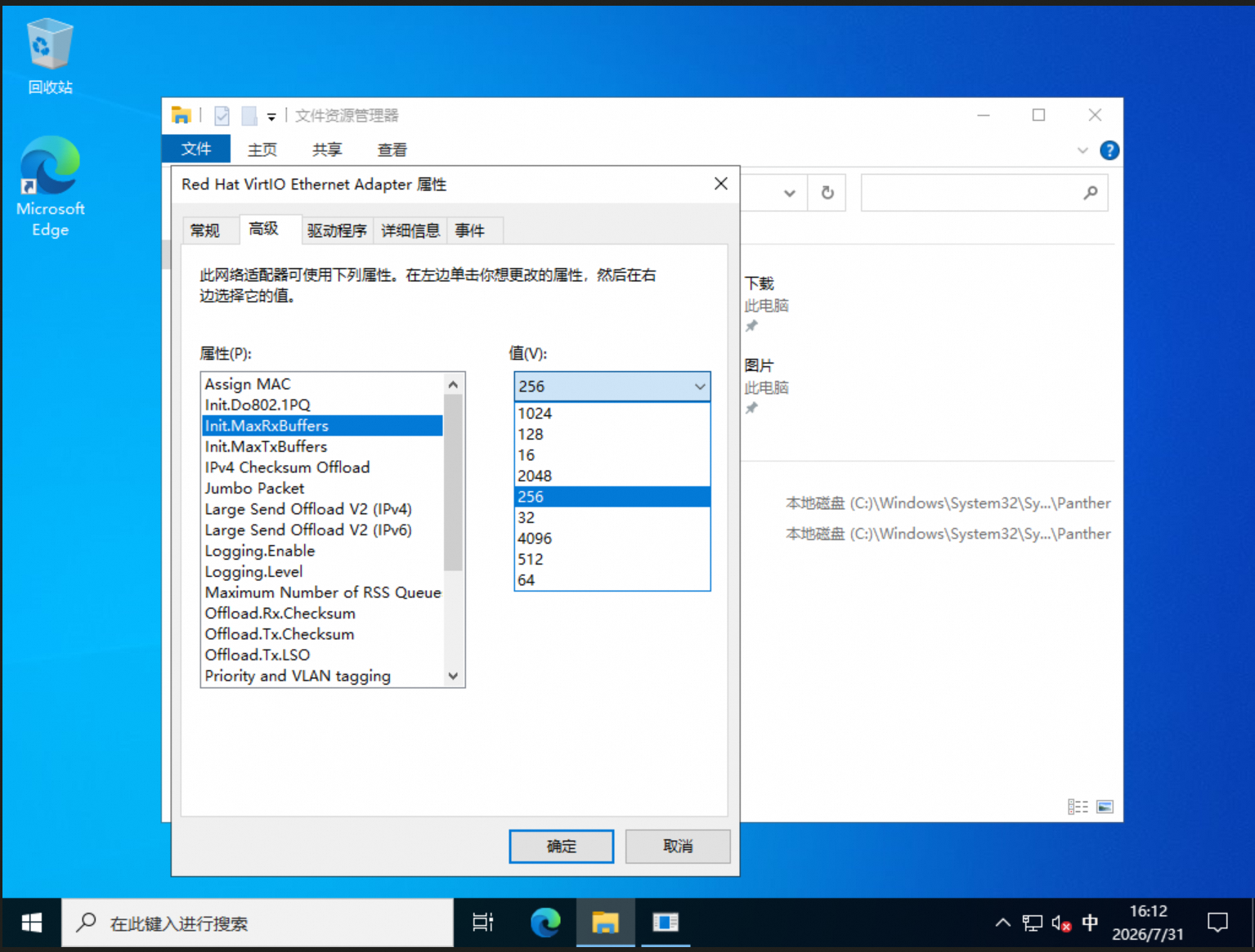The image size is (1255, 952).
Task: Select IPv4 Checksum Offload property
Action: (x=322, y=467)
